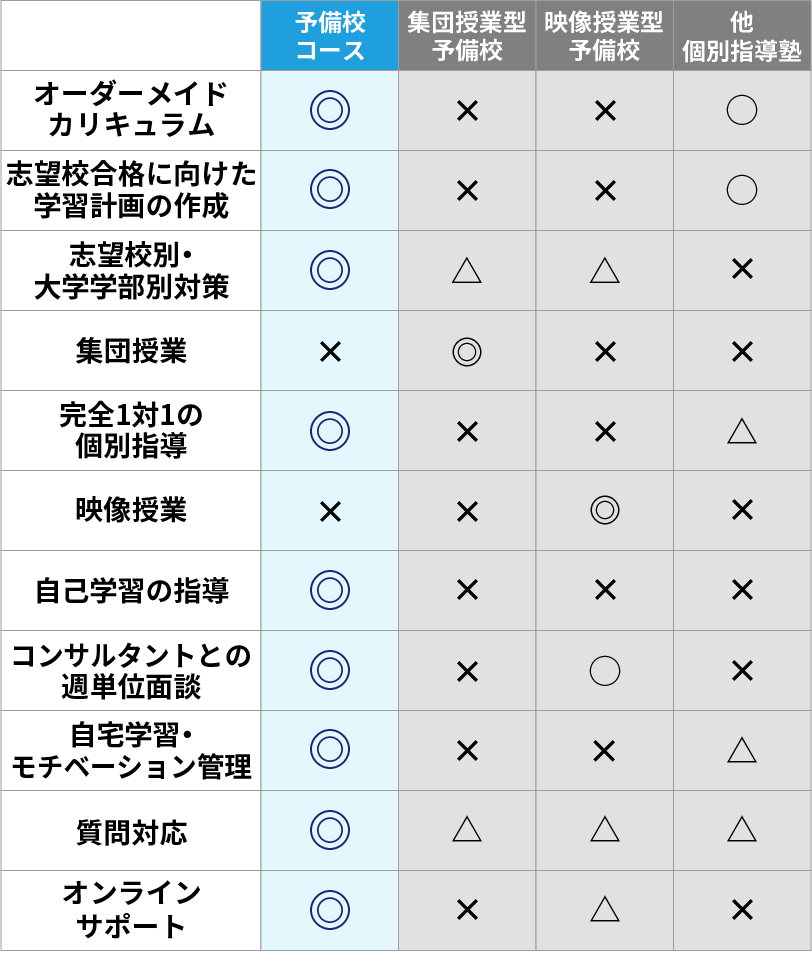Click the 志望校合格に向けた学習計画の作成 row label
Screen dimensions: 812x973
click(131, 190)
